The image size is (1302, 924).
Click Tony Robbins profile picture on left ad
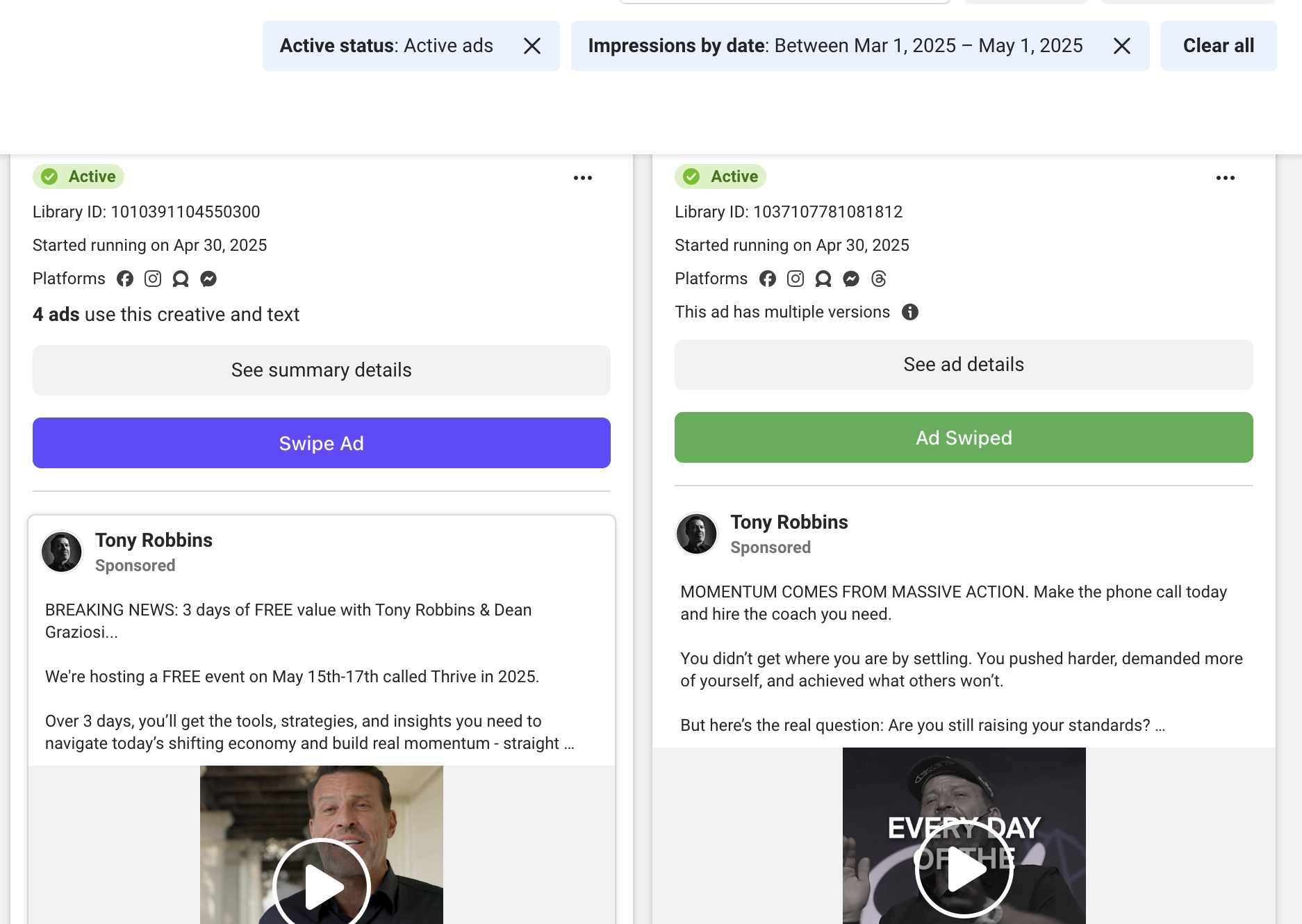[x=62, y=552]
